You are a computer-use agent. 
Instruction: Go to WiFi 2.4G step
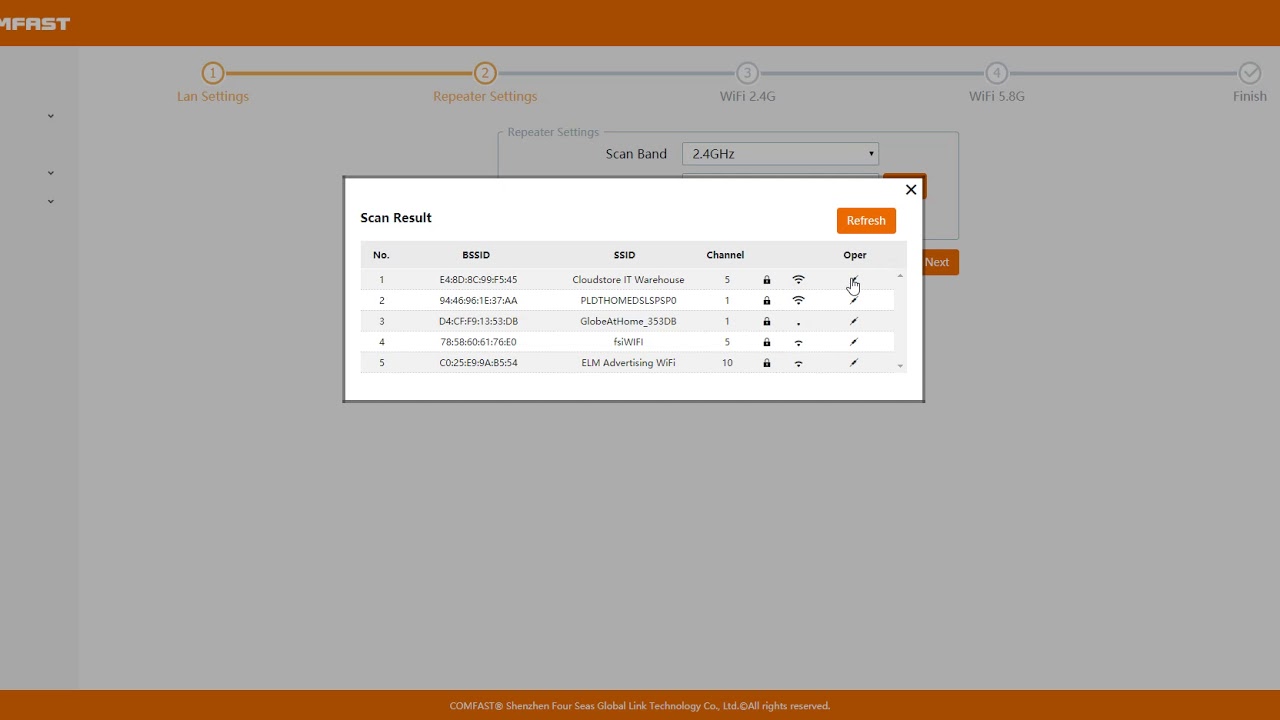tap(748, 96)
